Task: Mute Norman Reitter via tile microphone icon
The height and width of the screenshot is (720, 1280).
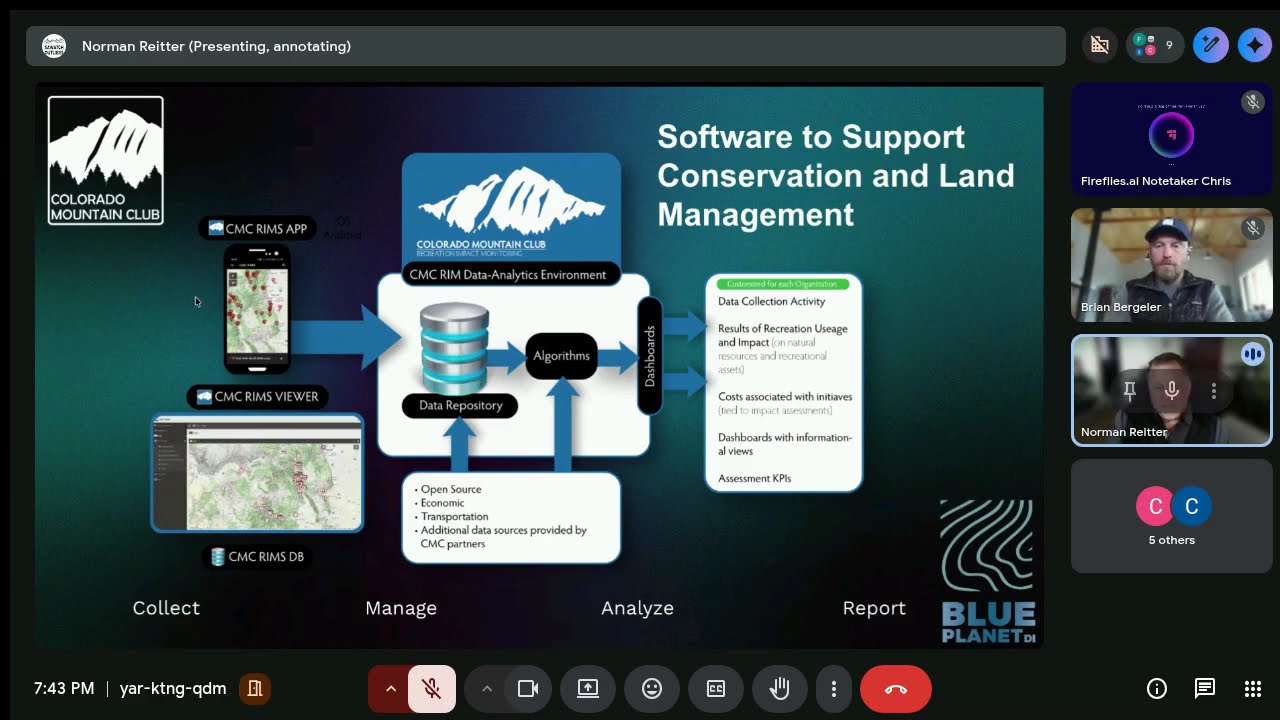Action: click(1172, 391)
